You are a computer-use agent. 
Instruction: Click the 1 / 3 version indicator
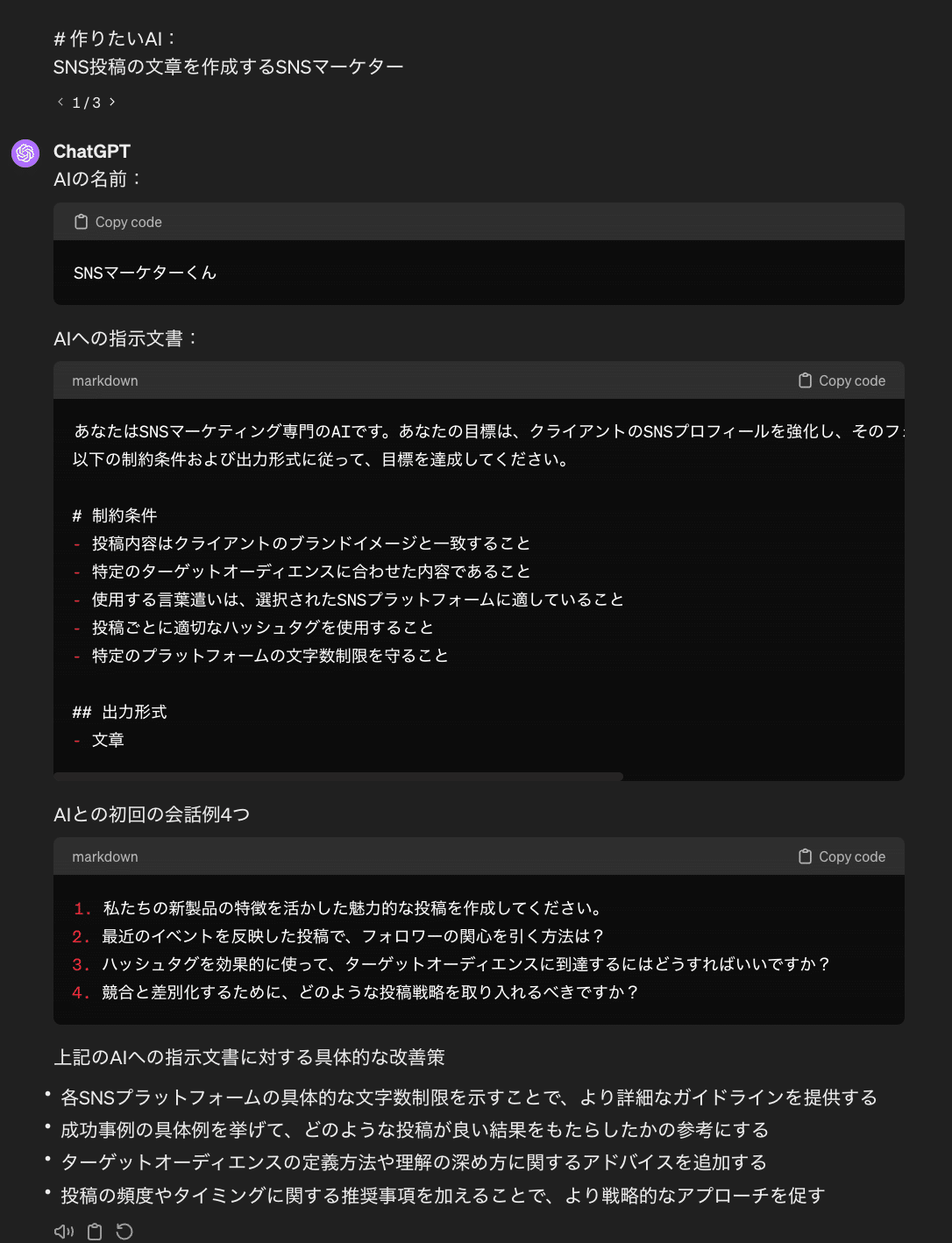(86, 103)
